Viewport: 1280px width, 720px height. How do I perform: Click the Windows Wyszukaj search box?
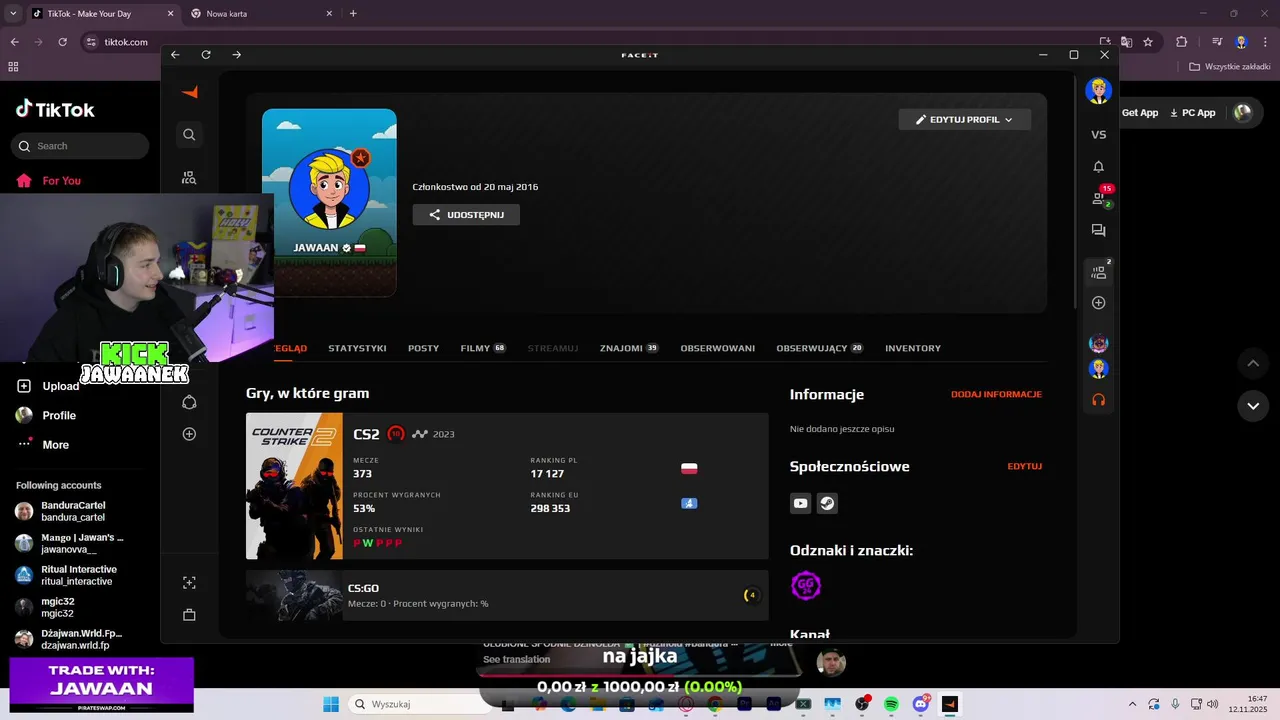coord(419,704)
